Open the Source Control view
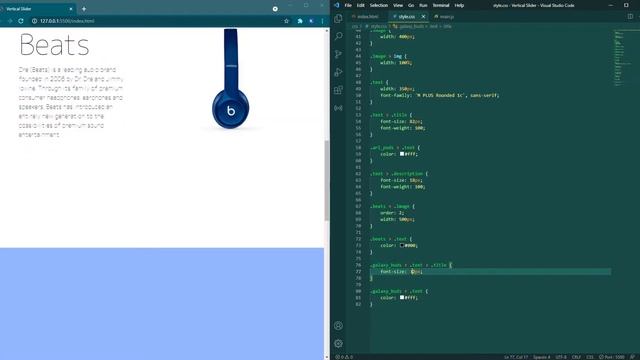The image size is (640, 360). [338, 54]
